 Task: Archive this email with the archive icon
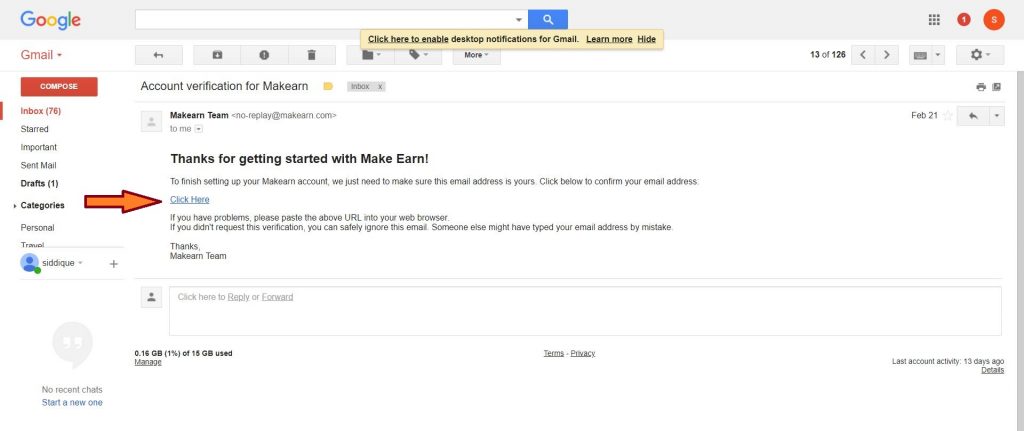point(217,55)
